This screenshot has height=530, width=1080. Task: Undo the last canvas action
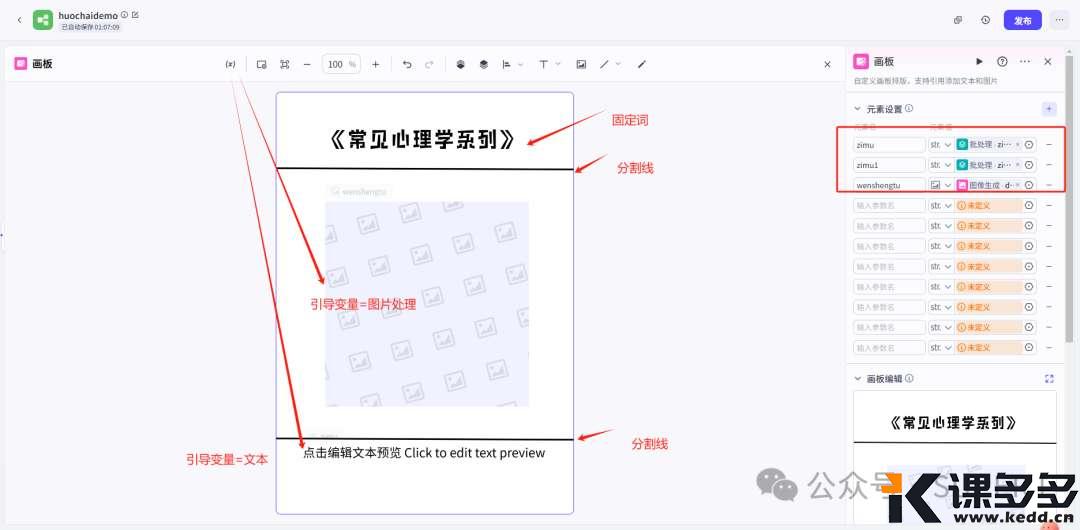pyautogui.click(x=407, y=64)
